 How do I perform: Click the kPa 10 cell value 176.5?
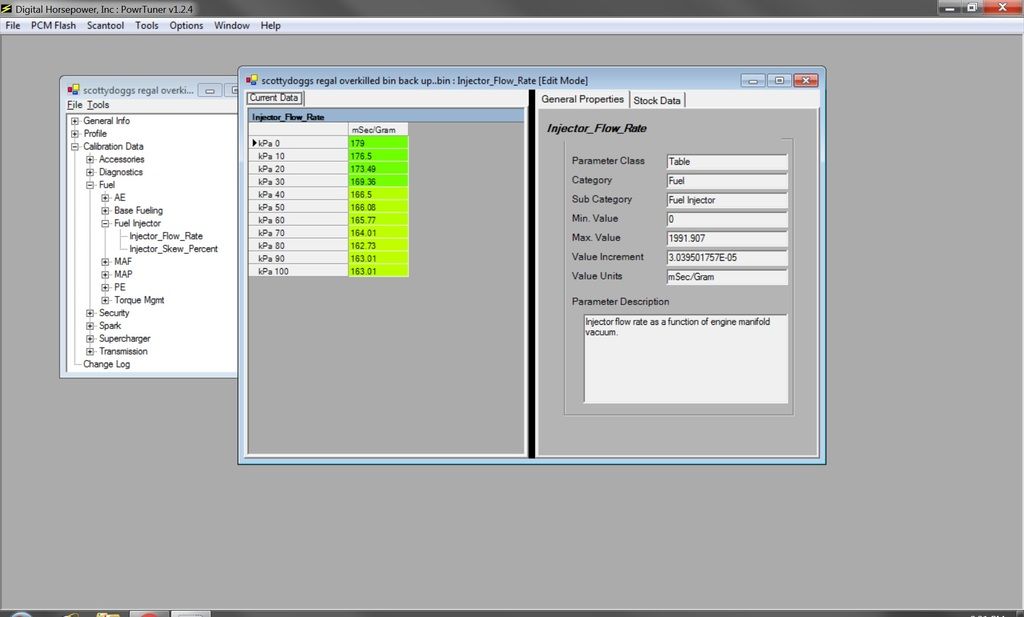tap(378, 156)
